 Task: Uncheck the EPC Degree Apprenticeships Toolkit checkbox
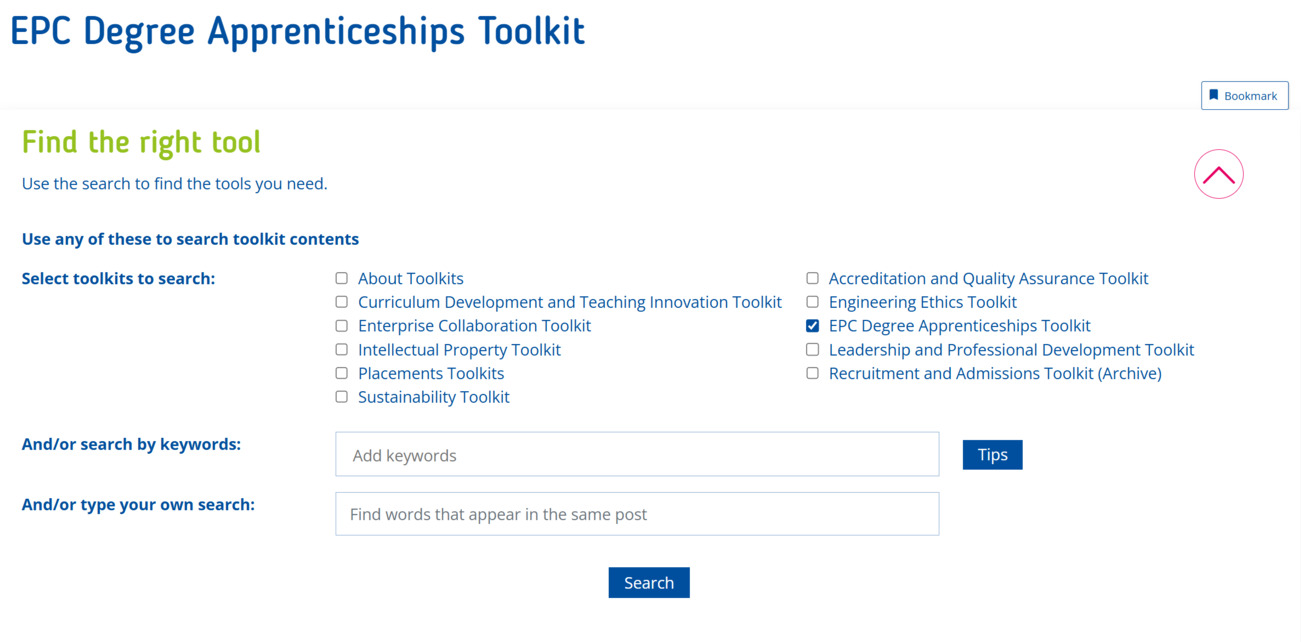(812, 325)
